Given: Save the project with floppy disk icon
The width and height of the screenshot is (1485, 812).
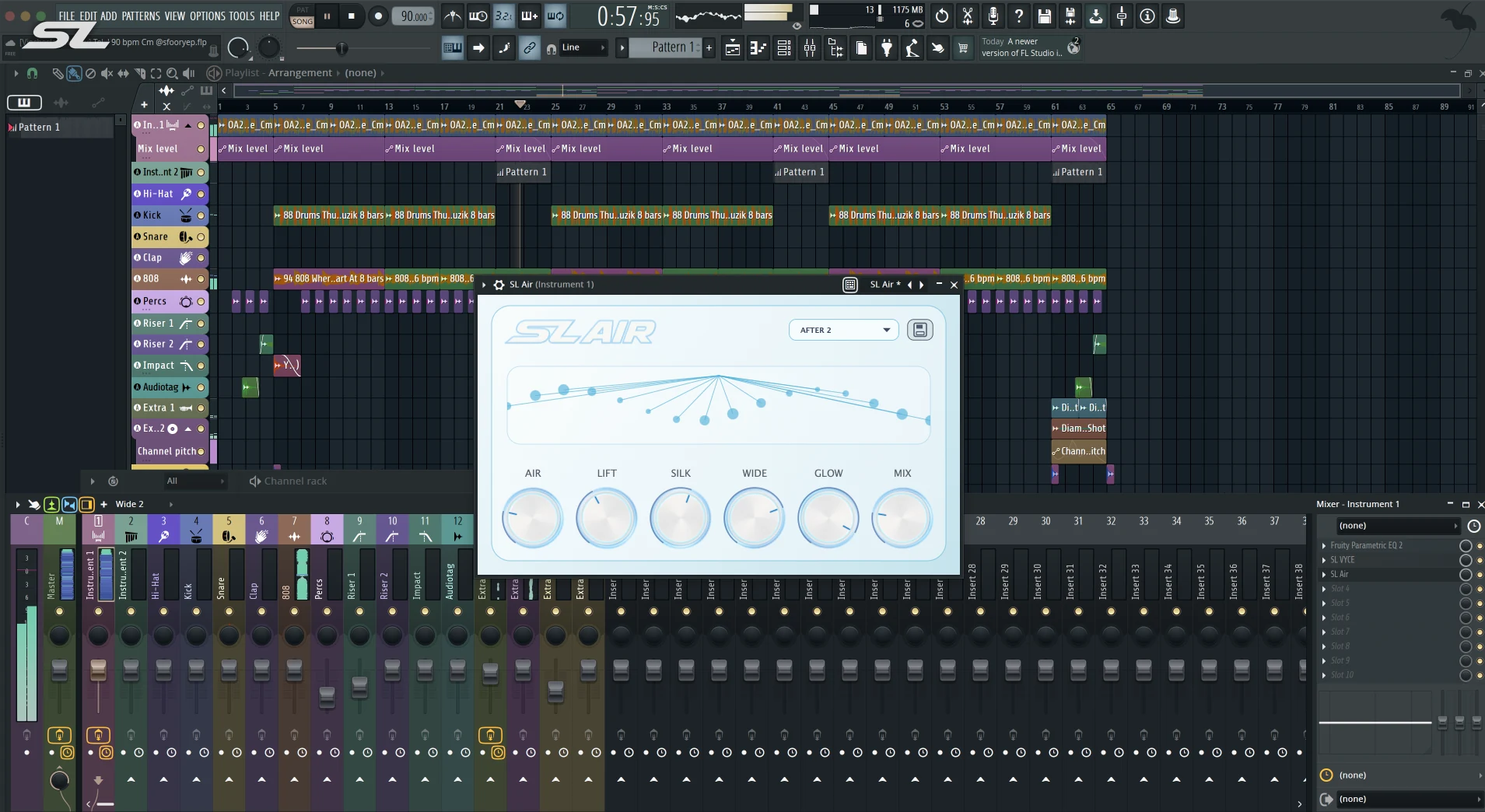Looking at the screenshot, I should (x=1045, y=16).
